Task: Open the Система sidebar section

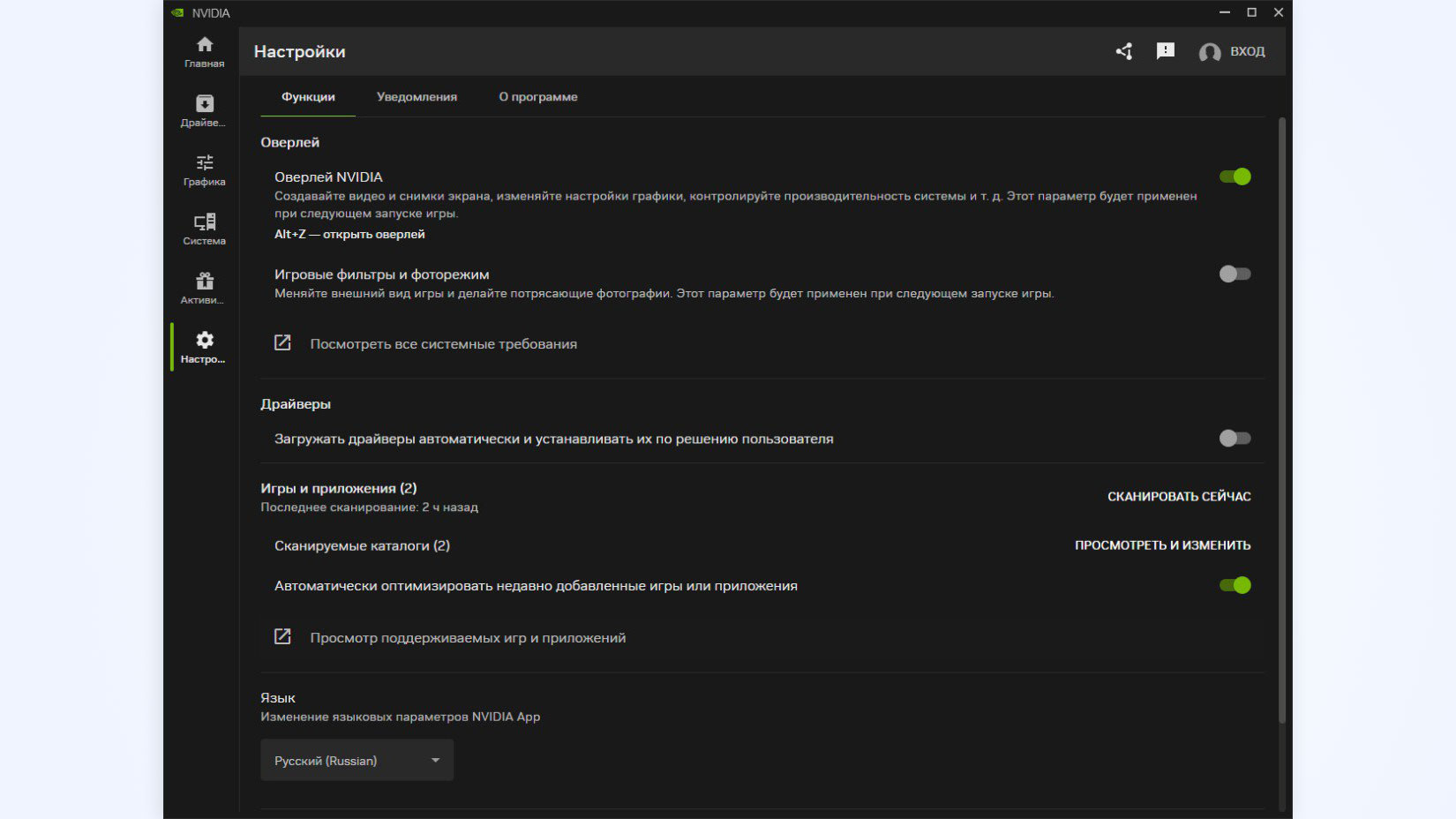Action: pyautogui.click(x=204, y=229)
